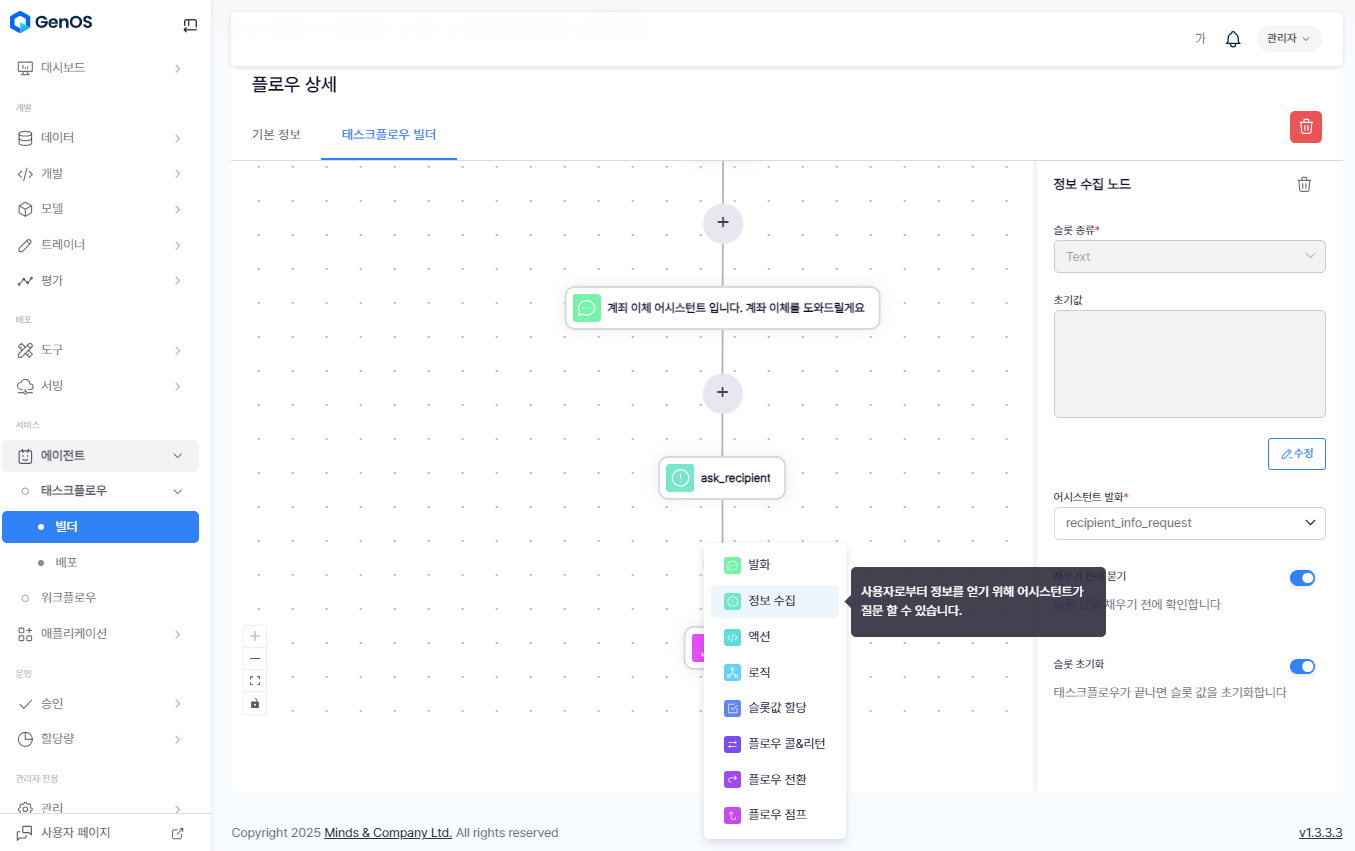Click the notification bell icon
1355x851 pixels.
[x=1233, y=39]
